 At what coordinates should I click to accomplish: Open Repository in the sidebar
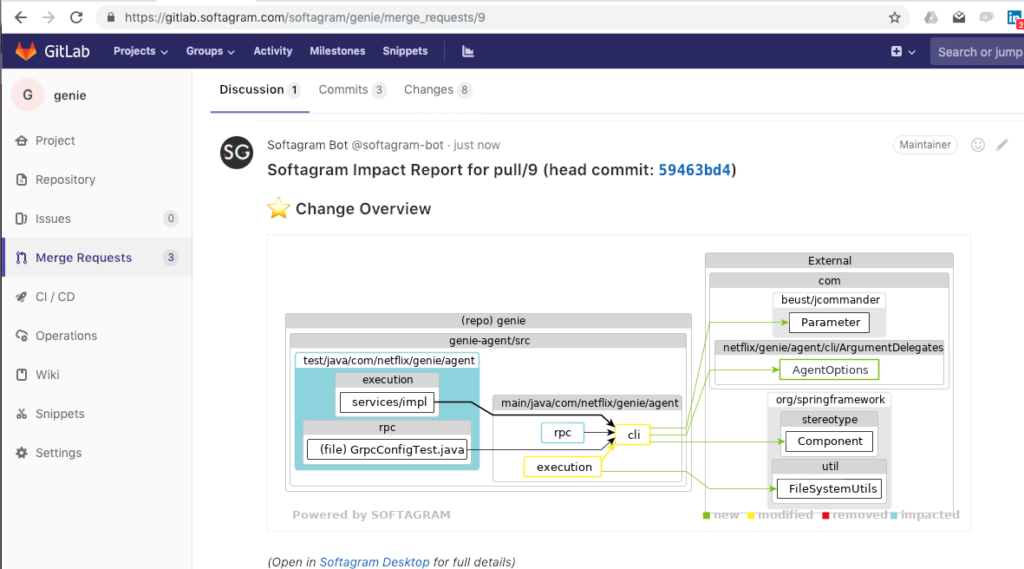click(98, 180)
